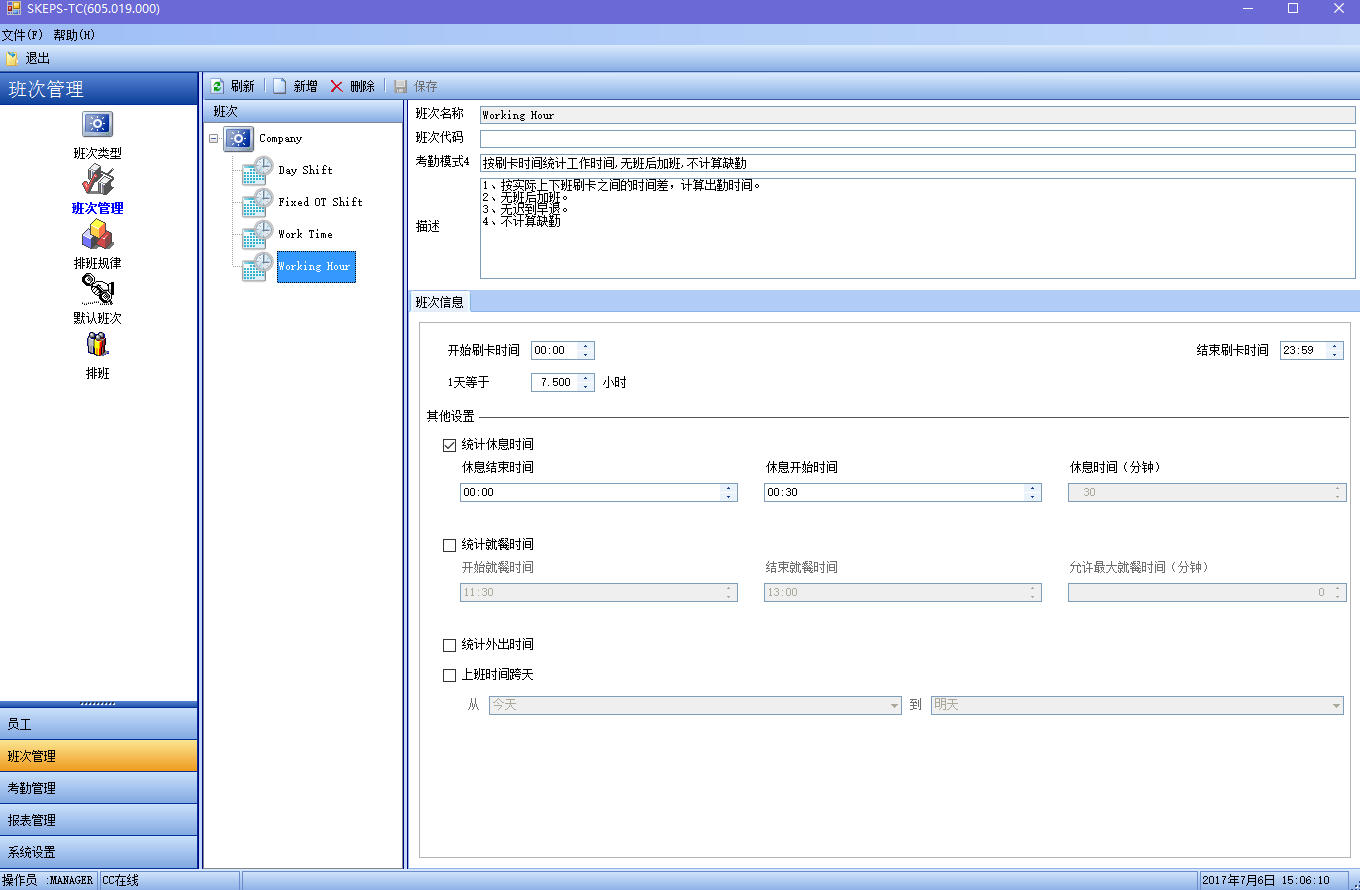The image size is (1360, 890).
Task: Open the 班次类型 sidebar icon
Action: (x=97, y=125)
